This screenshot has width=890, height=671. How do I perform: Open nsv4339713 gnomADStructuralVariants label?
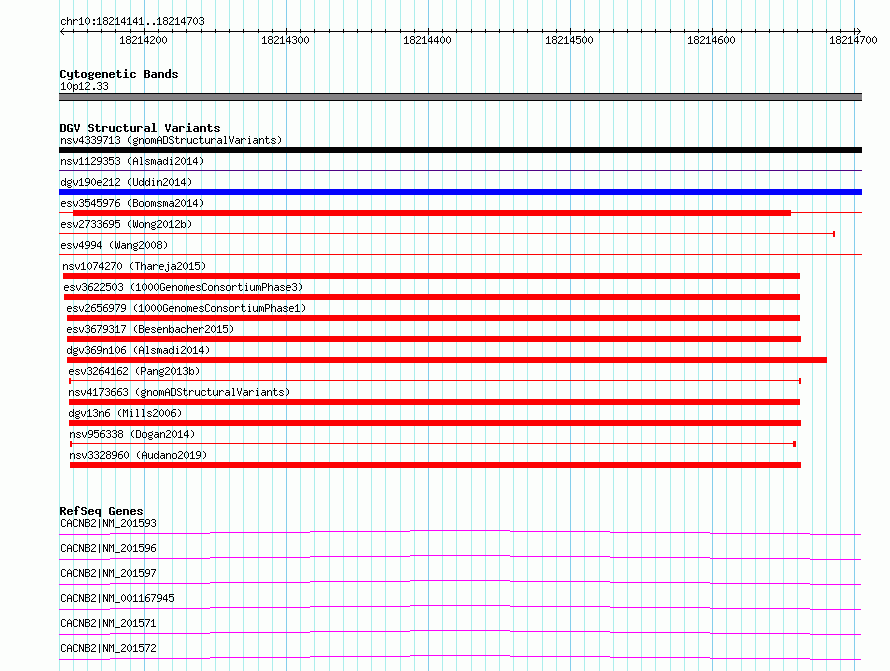point(171,140)
